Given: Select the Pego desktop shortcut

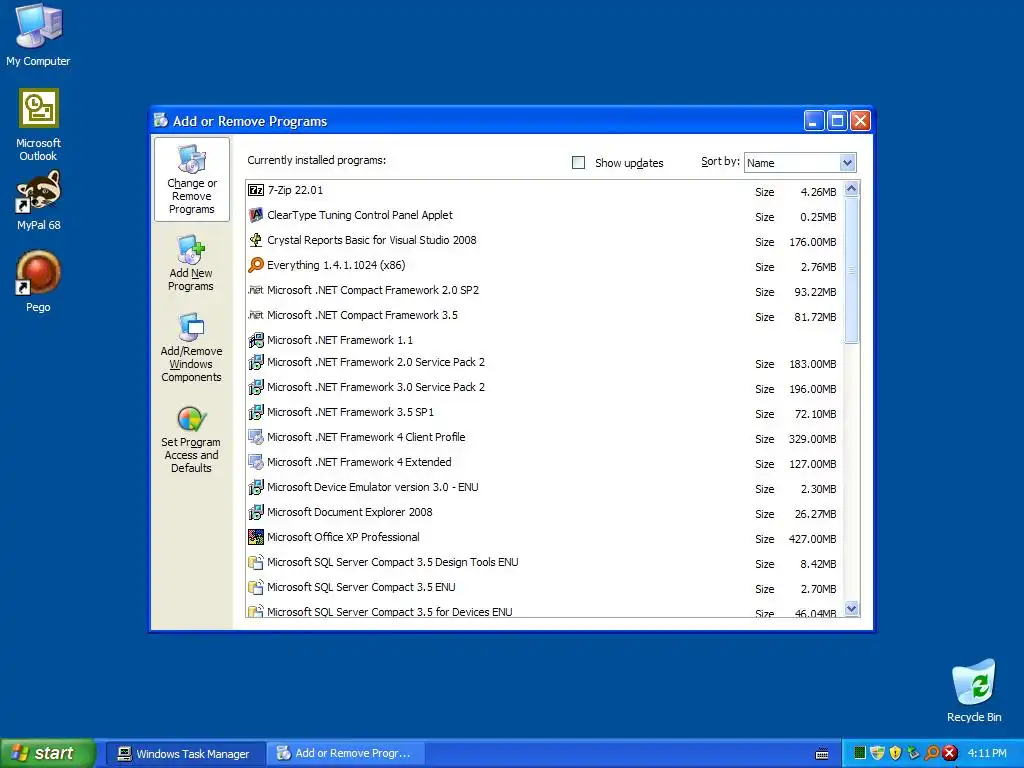Looking at the screenshot, I should [x=39, y=281].
